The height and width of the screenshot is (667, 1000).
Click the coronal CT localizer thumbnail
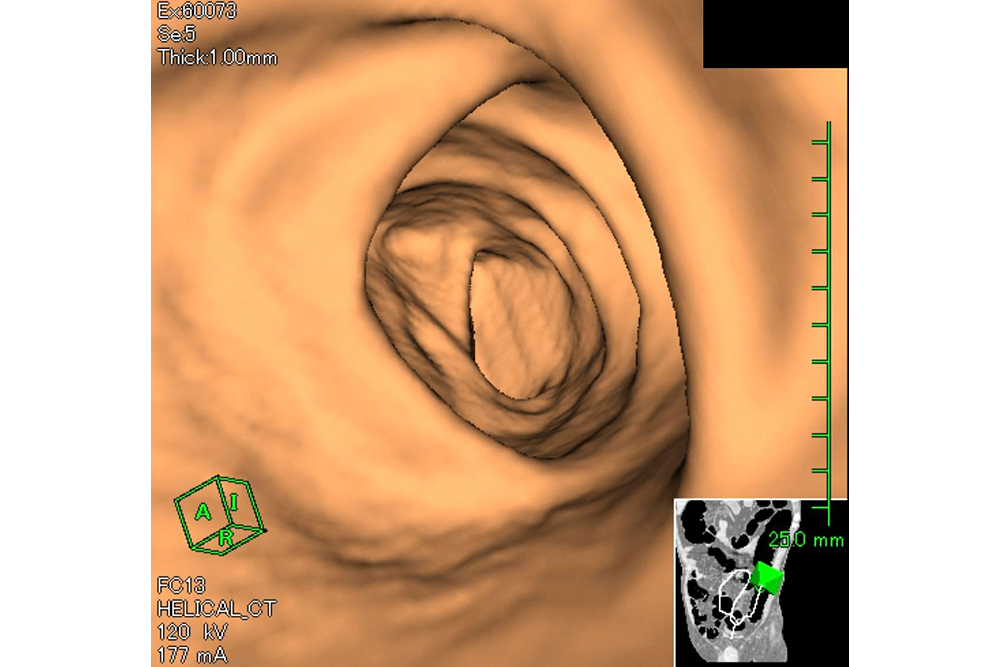pyautogui.click(x=761, y=583)
